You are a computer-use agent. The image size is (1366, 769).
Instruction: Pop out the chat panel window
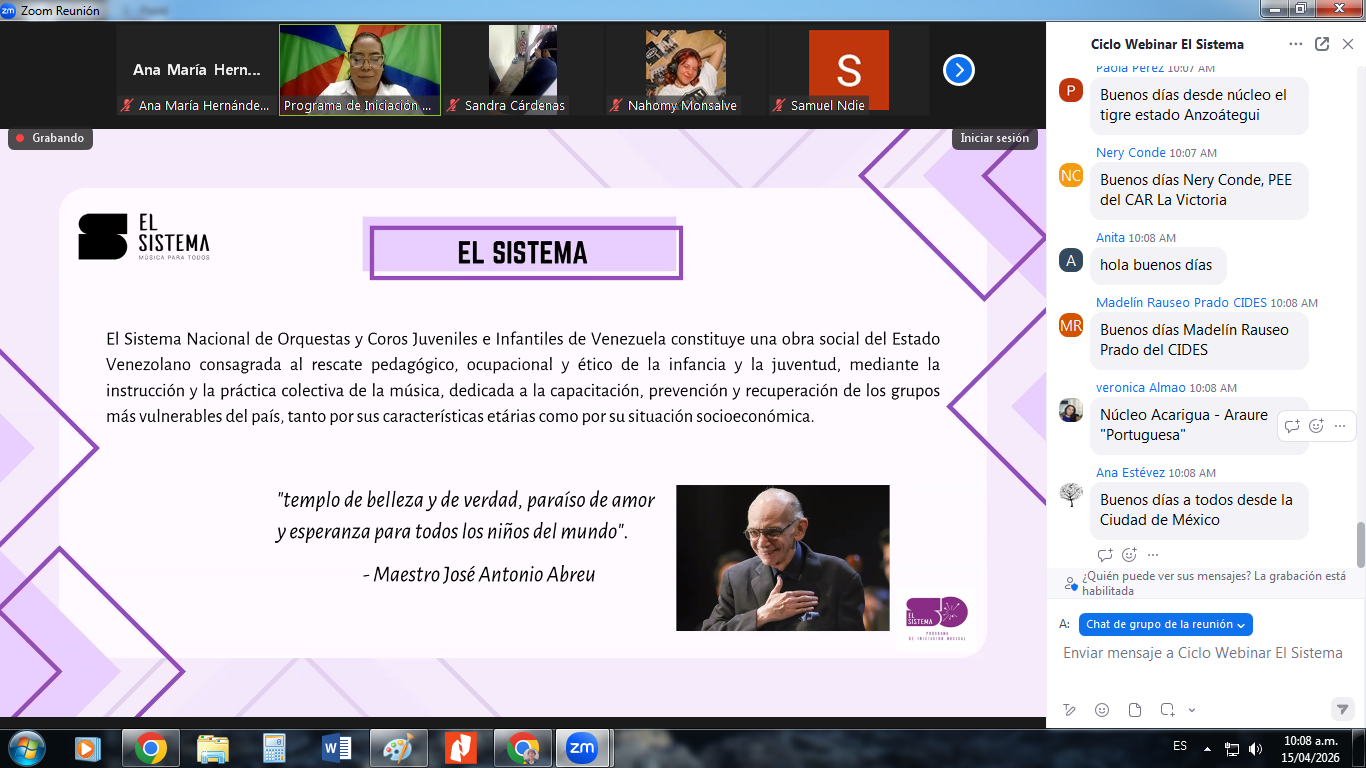point(1322,44)
